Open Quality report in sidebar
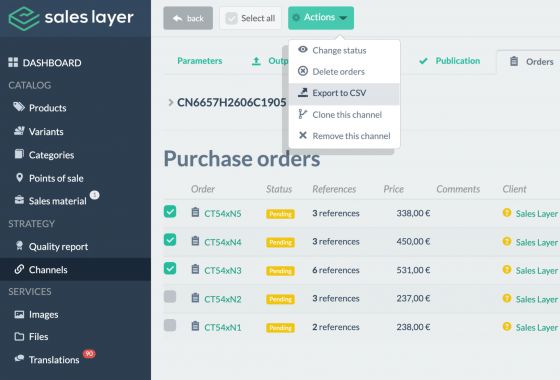Screen dimensions: 560x380 [59, 246]
